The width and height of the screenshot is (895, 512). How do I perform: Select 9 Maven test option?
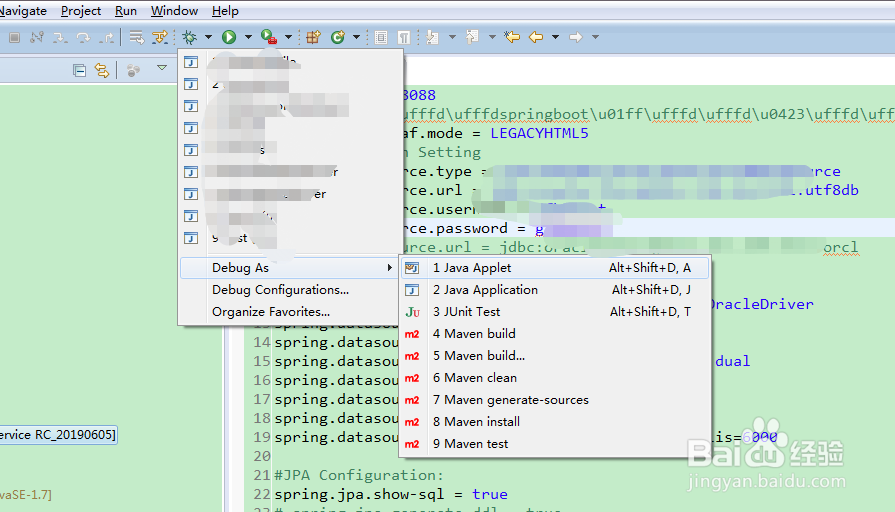coord(555,444)
